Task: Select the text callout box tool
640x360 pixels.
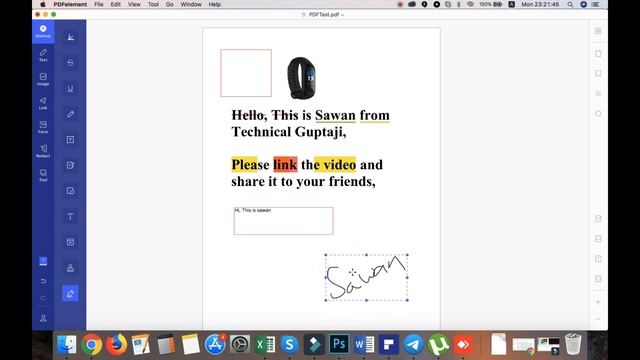Action: coord(70,242)
